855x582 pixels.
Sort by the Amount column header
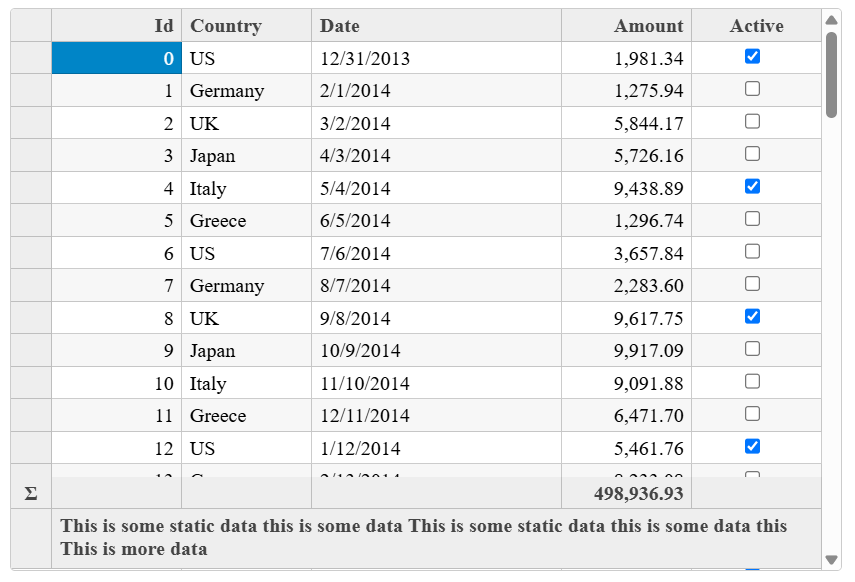tap(627, 26)
